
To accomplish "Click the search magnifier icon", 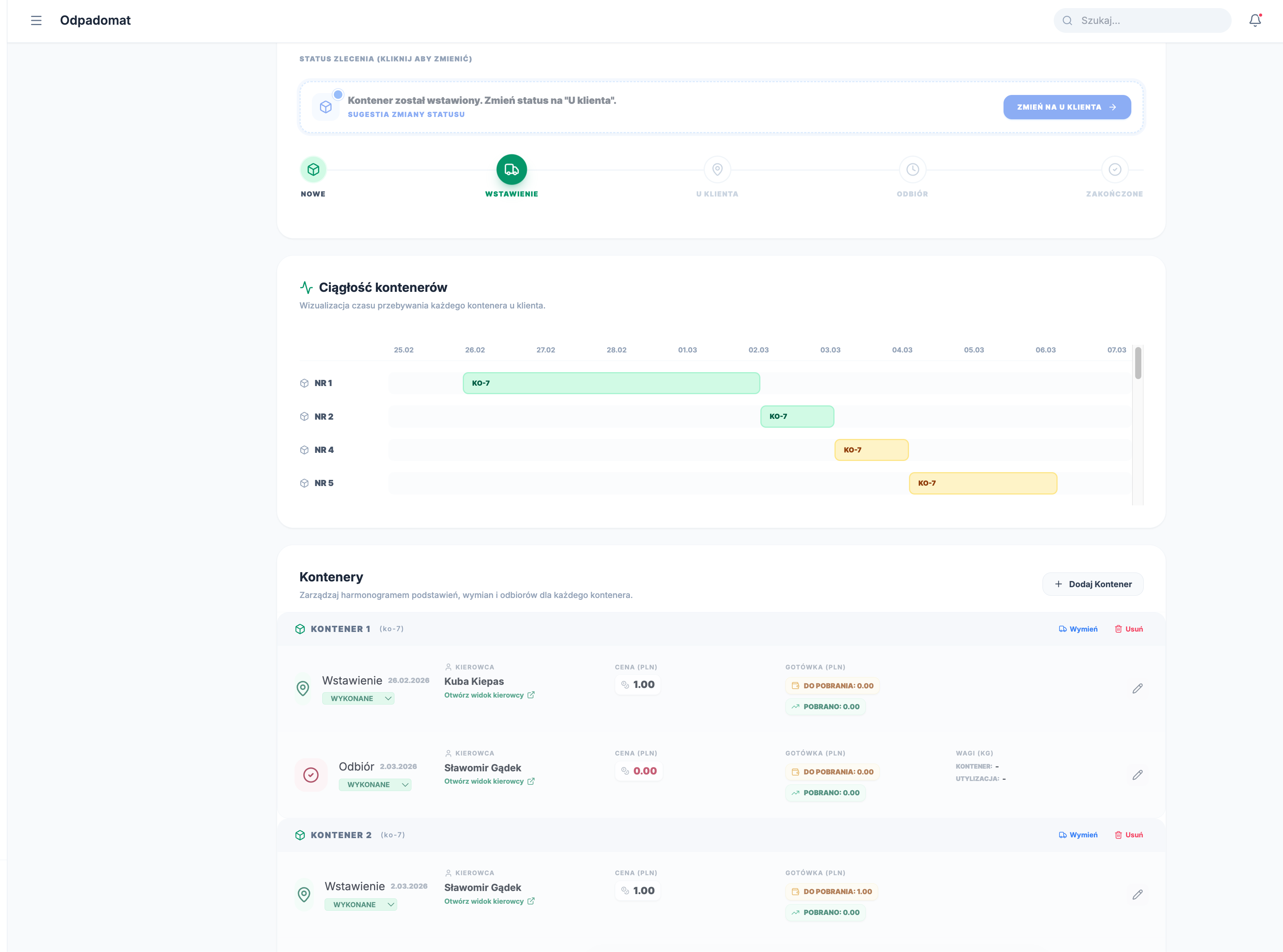I will click(x=1068, y=21).
